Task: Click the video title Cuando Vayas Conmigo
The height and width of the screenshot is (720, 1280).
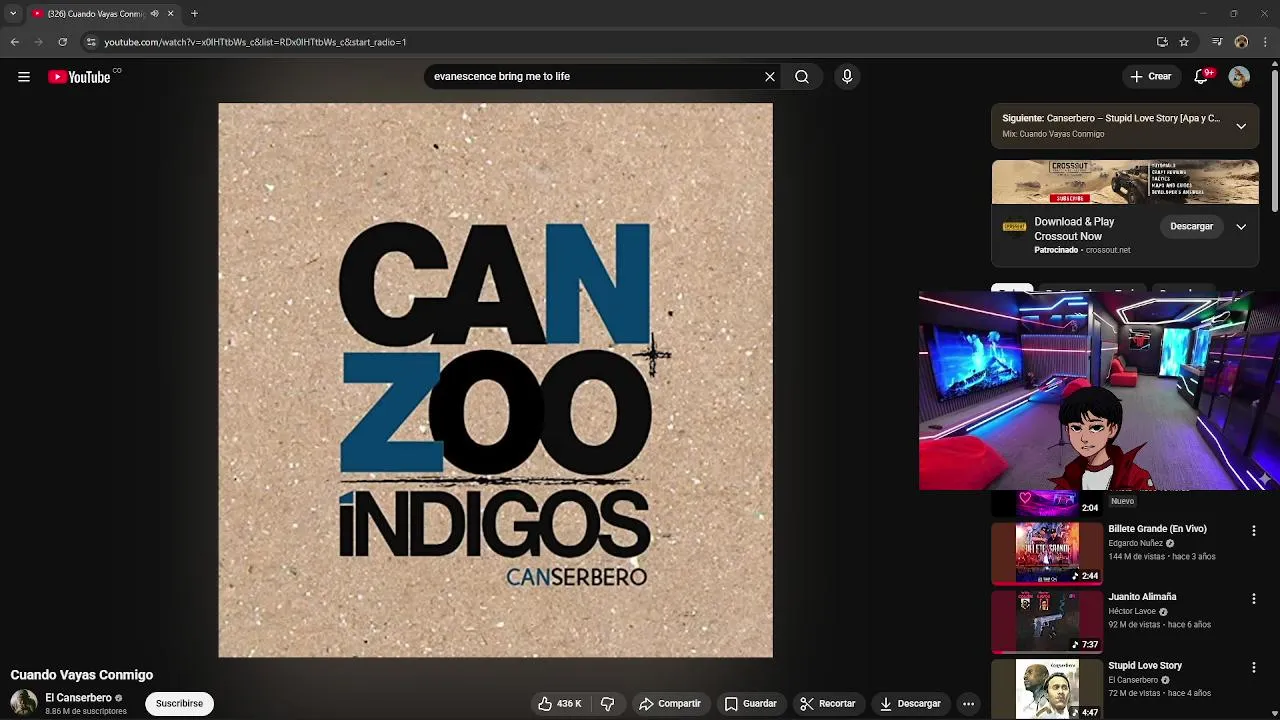Action: (82, 675)
